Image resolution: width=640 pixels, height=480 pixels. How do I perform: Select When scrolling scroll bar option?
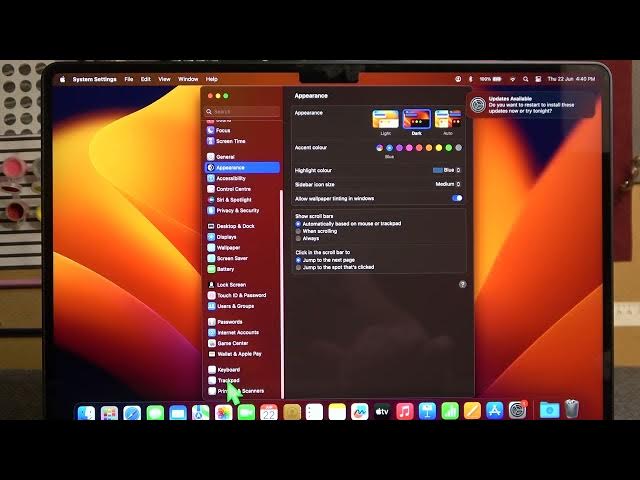[x=298, y=231]
